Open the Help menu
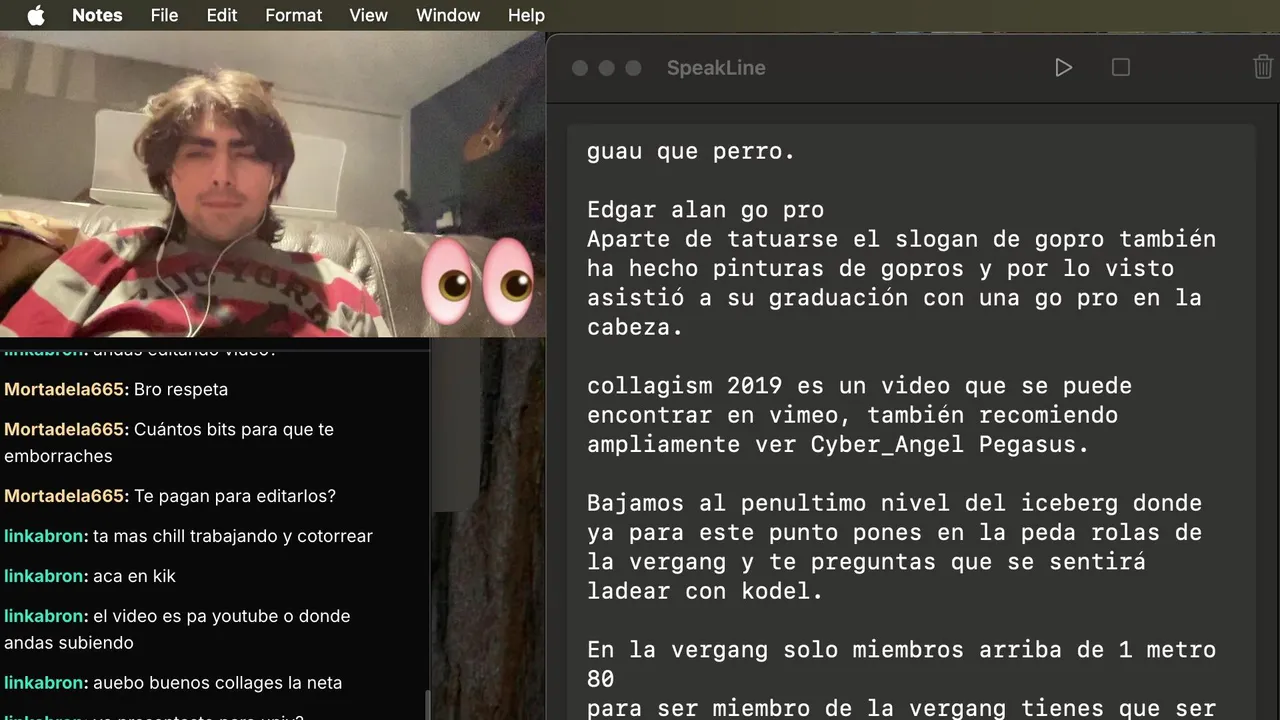Image resolution: width=1280 pixels, height=720 pixels. (526, 15)
